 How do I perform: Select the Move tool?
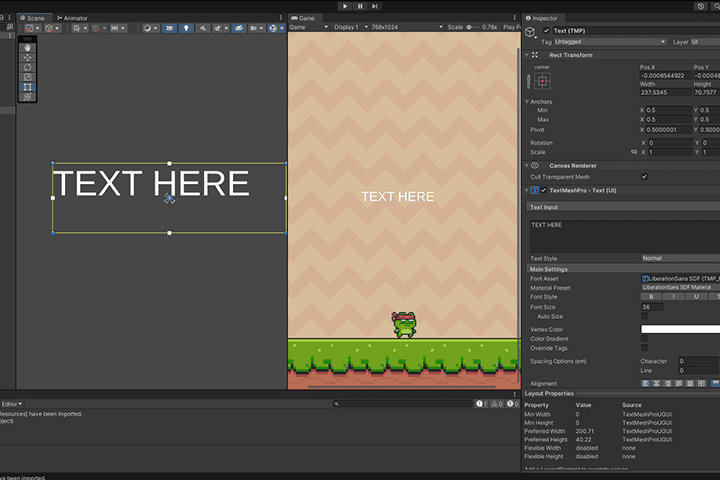[28, 57]
